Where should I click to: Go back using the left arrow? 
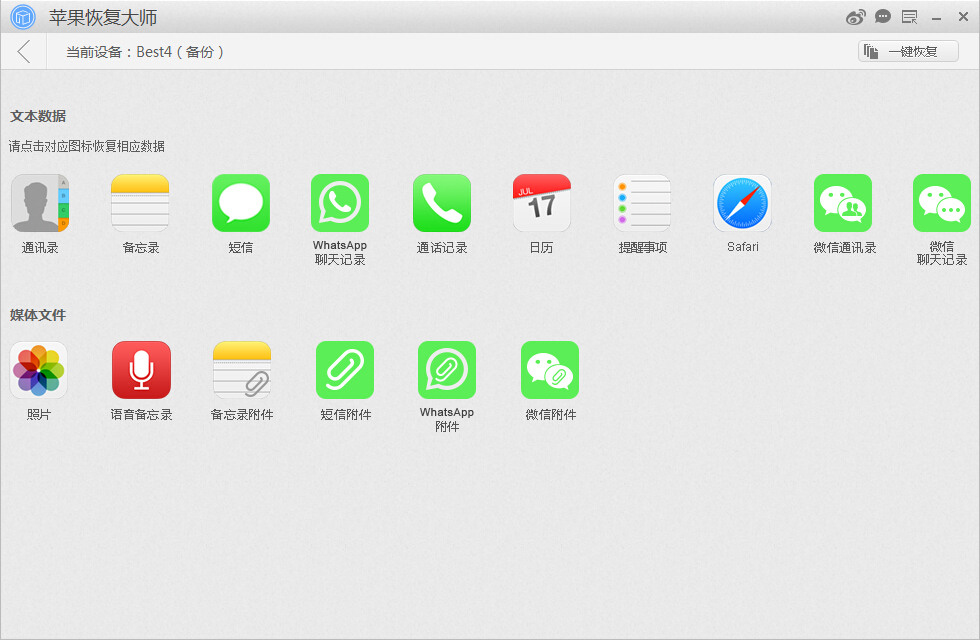[x=24, y=52]
